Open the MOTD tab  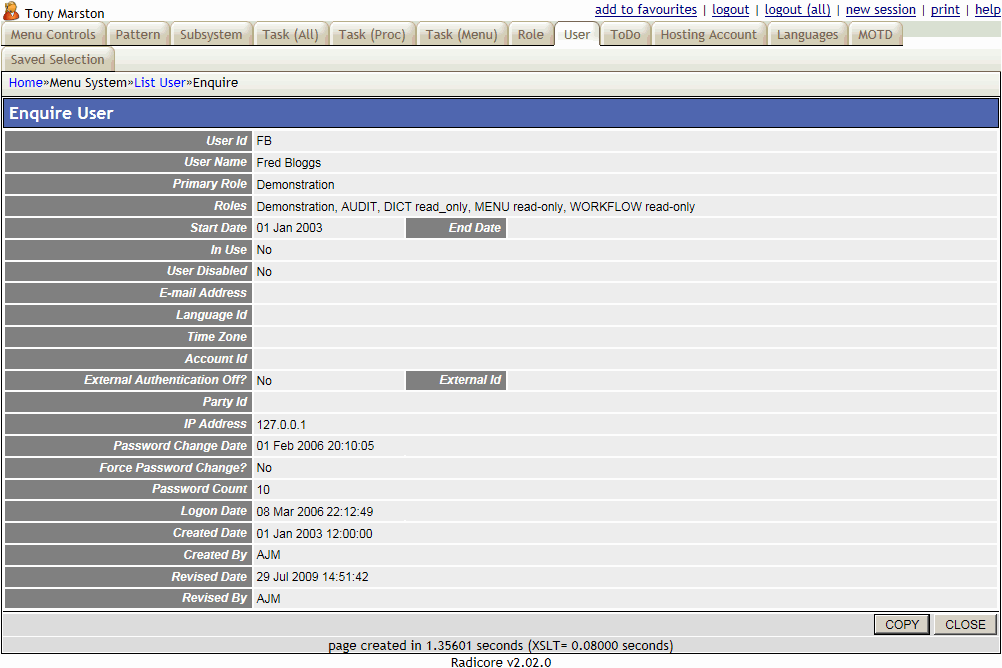875,33
